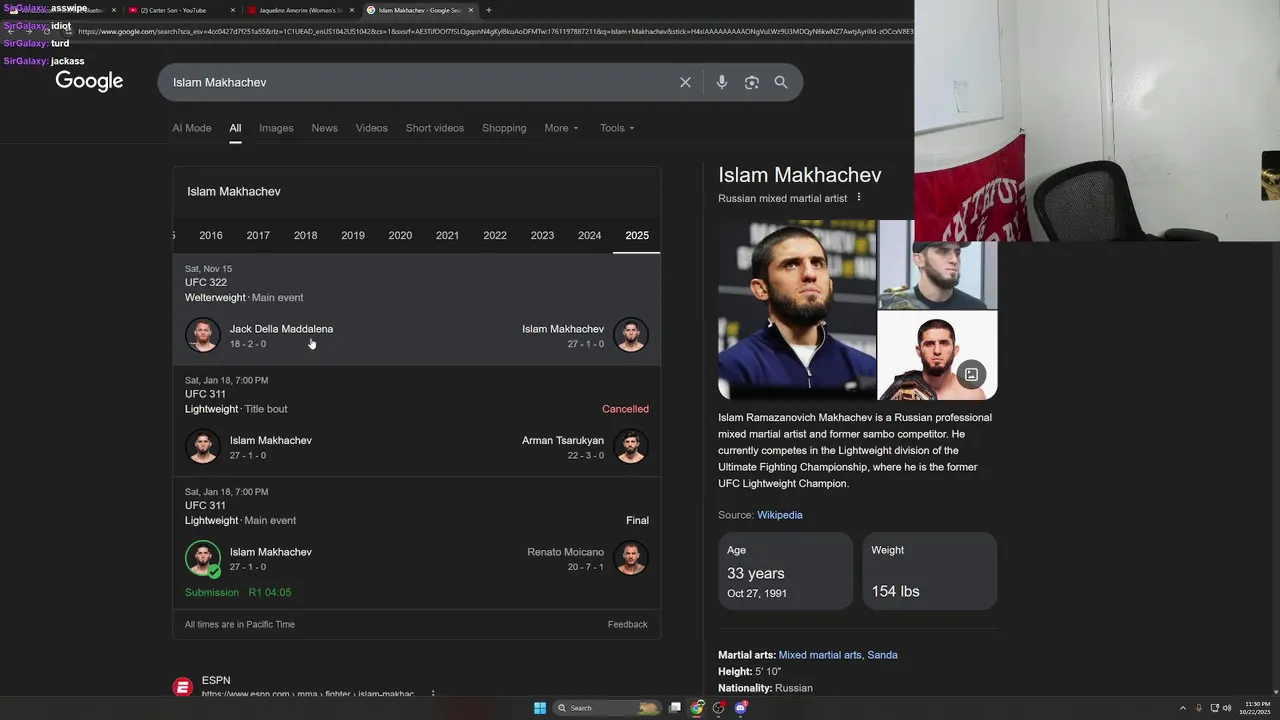1280x720 pixels.
Task: Open Jack Della Maddalena fighter name
Action: [281, 329]
